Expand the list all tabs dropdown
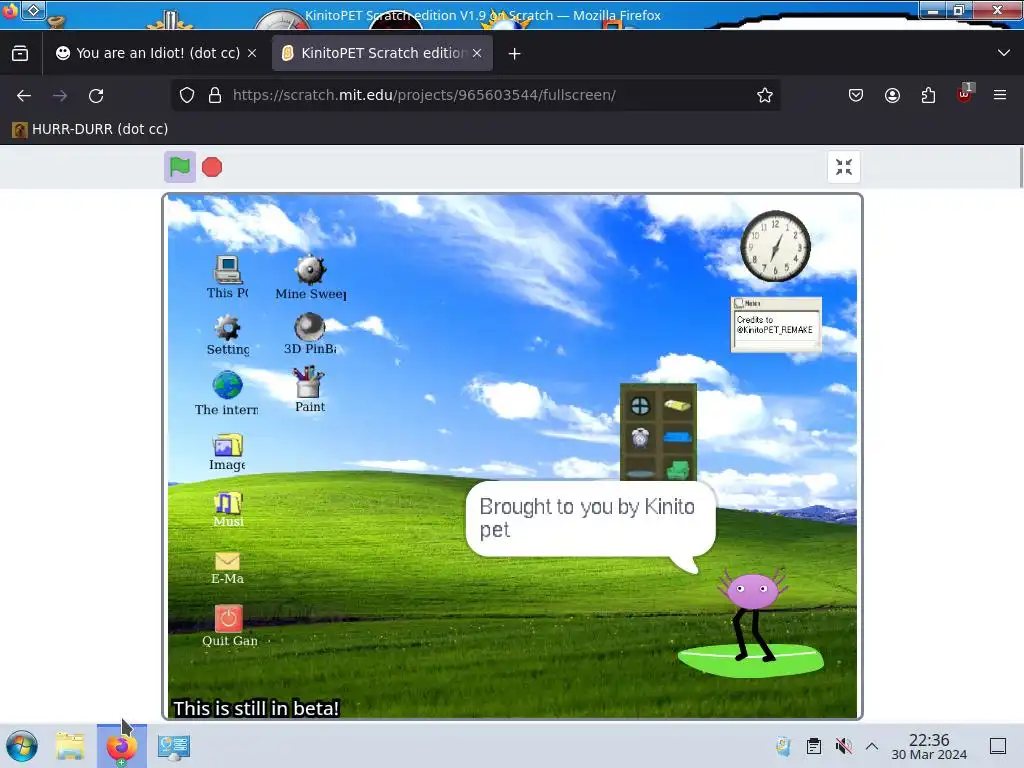The height and width of the screenshot is (768, 1024). pos(1004,53)
